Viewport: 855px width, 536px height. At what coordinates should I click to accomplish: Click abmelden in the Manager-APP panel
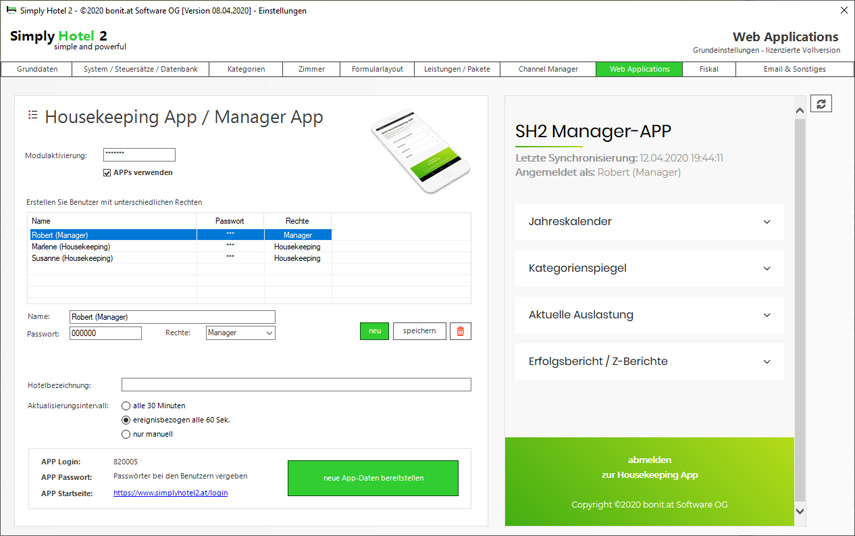click(x=649, y=460)
